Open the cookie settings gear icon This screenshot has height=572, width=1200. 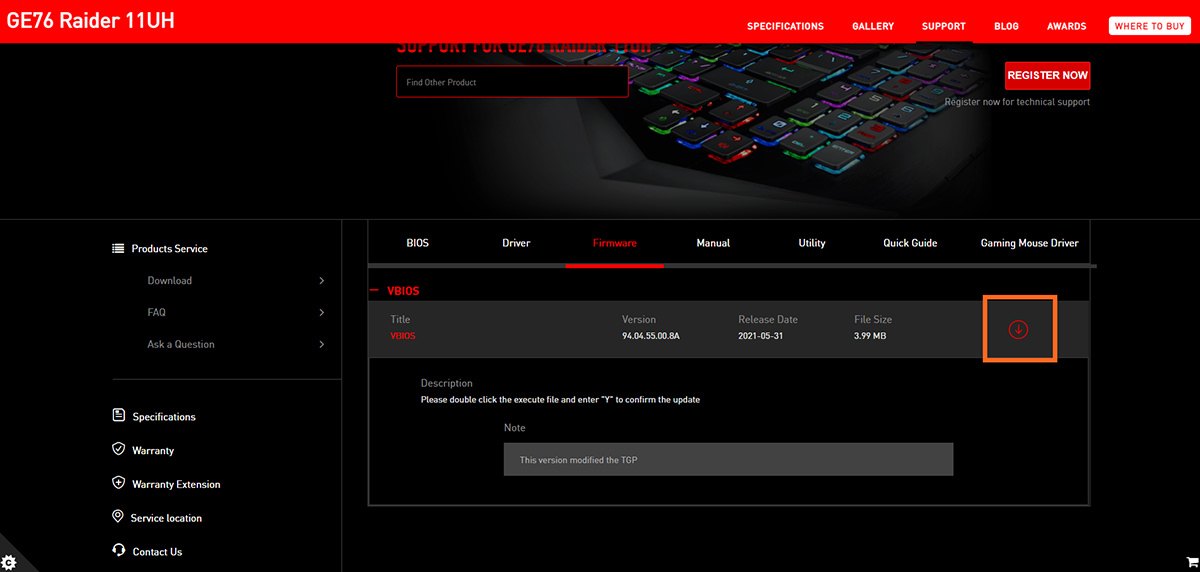tap(9, 562)
